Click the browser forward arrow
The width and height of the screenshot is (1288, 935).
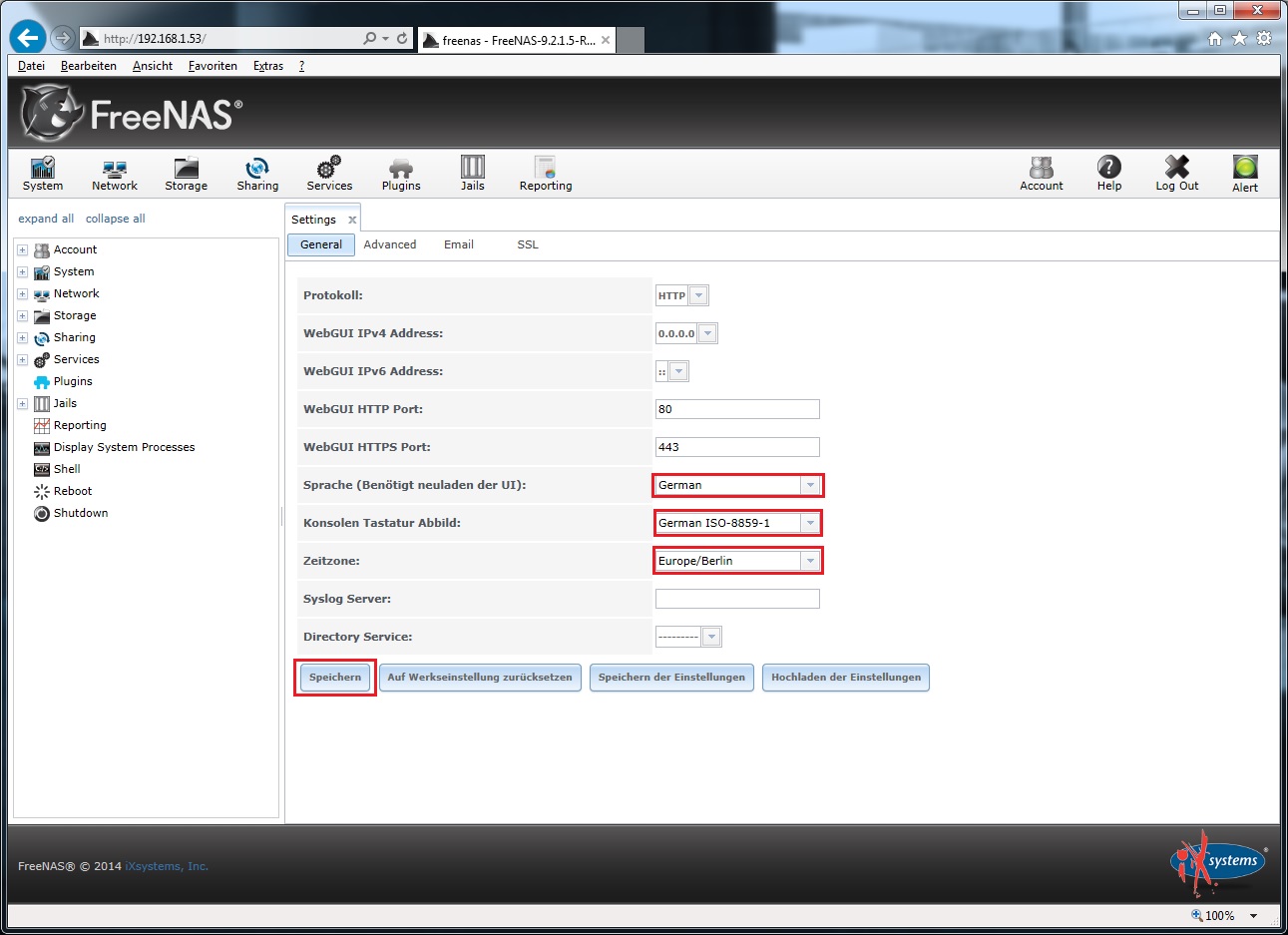pyautogui.click(x=63, y=38)
